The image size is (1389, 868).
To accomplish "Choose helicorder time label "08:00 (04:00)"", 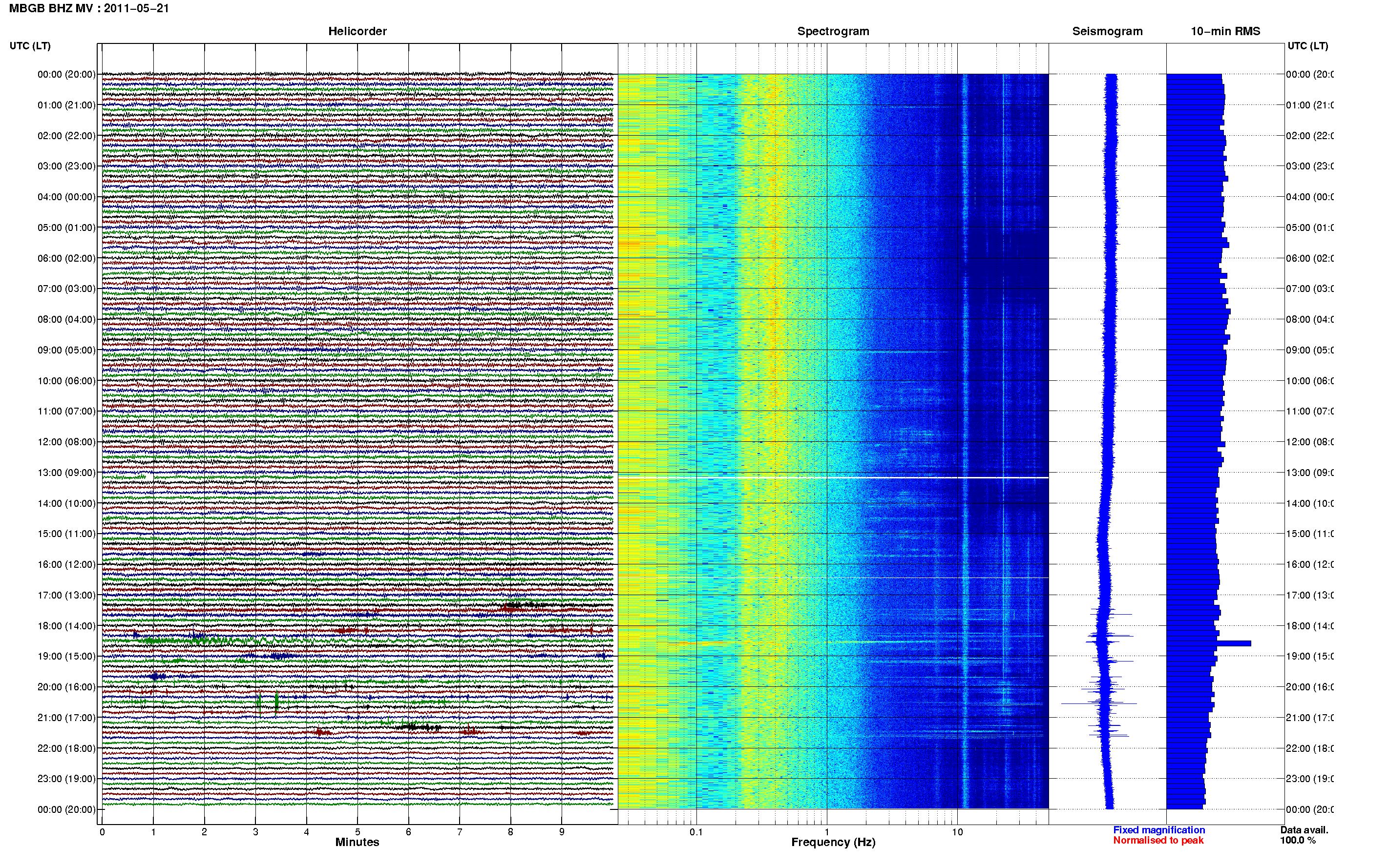I will pyautogui.click(x=66, y=319).
